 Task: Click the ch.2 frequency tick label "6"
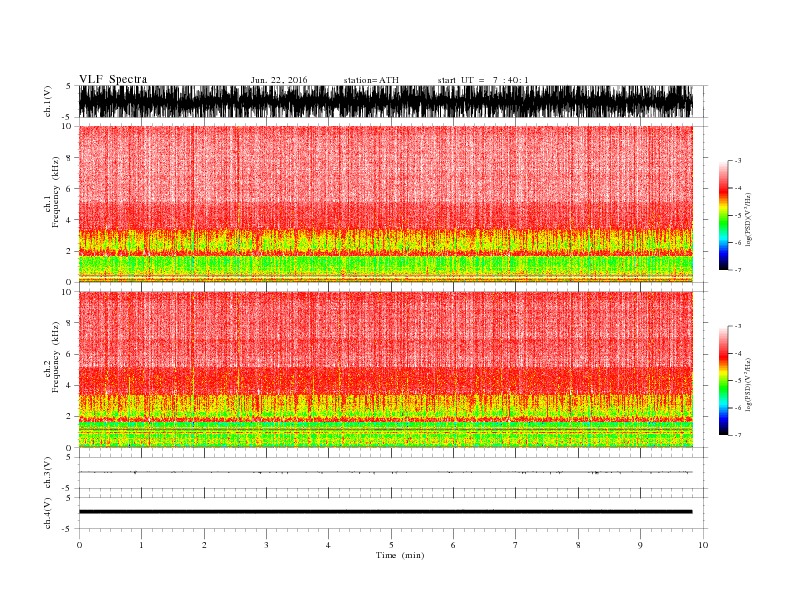(69, 354)
